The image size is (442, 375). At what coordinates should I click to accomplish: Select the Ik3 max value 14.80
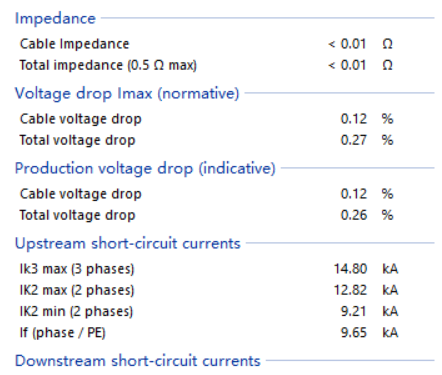tap(350, 269)
